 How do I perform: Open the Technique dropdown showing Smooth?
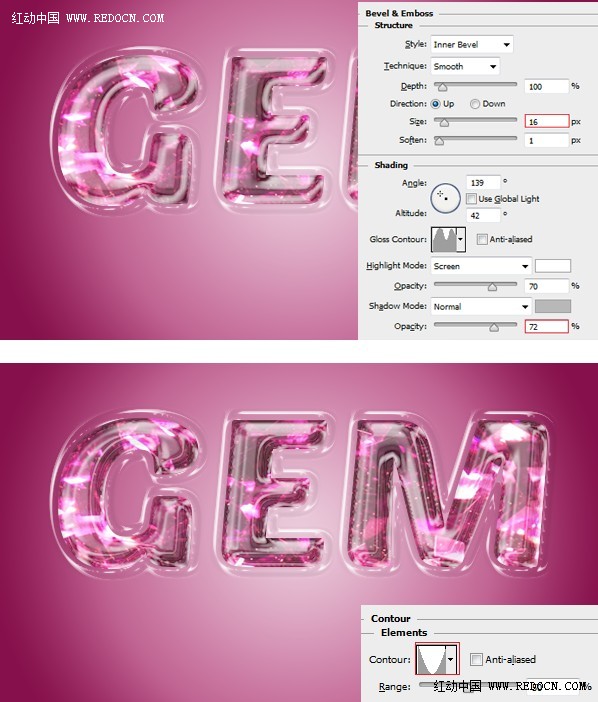pyautogui.click(x=465, y=66)
